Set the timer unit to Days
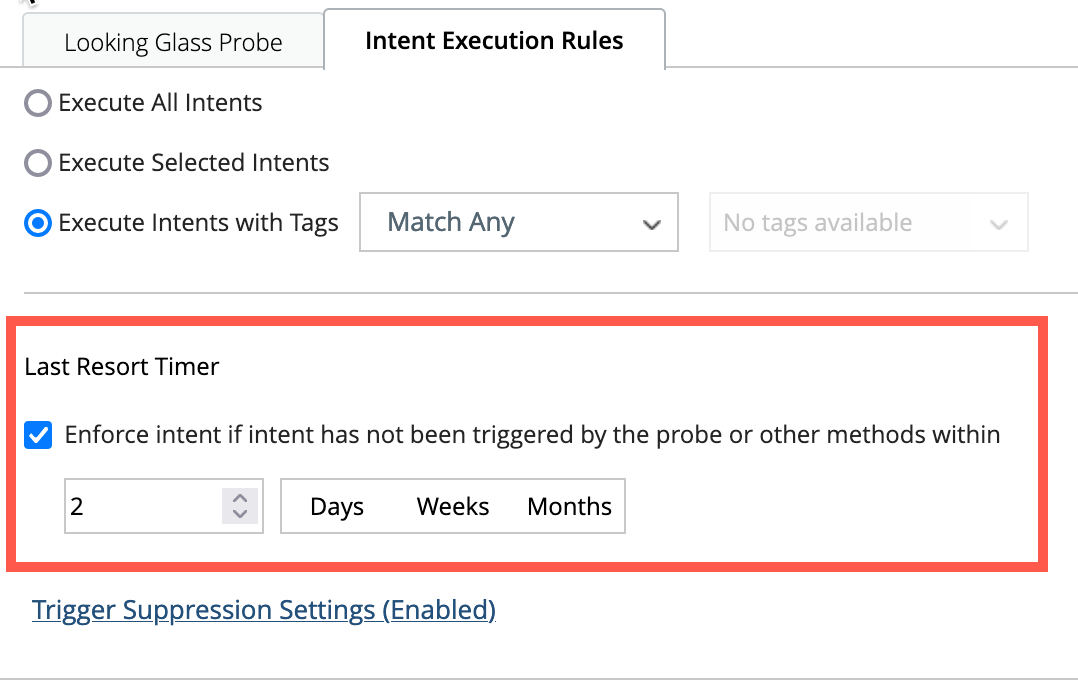 (337, 507)
